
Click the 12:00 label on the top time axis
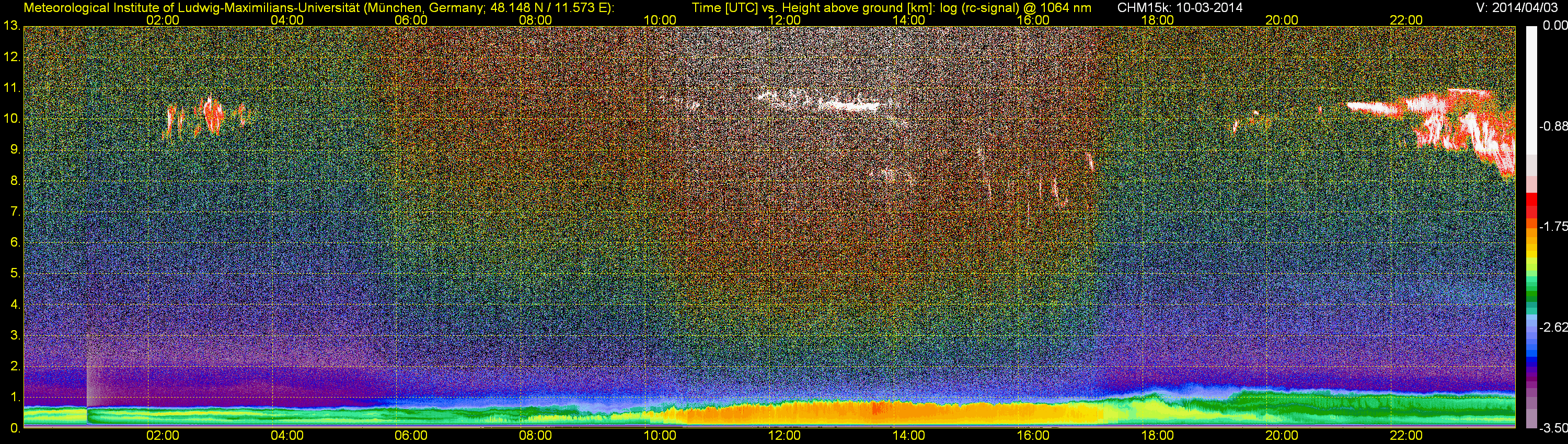tap(785, 20)
